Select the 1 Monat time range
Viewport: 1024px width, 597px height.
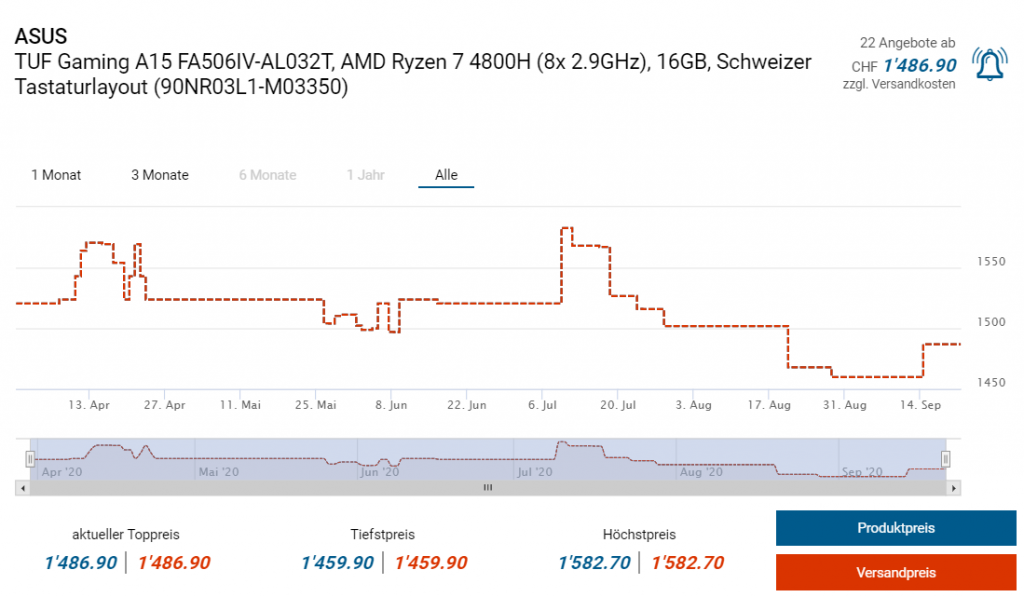[x=56, y=175]
